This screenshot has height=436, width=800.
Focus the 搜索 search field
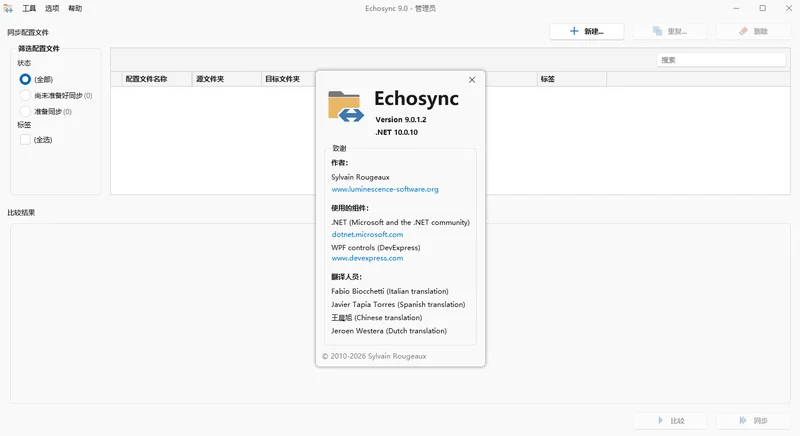[721, 60]
